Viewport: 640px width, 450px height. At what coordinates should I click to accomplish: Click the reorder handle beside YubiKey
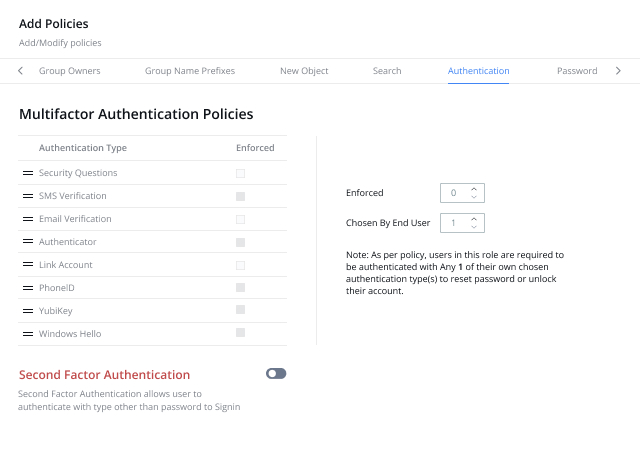[x=28, y=311]
